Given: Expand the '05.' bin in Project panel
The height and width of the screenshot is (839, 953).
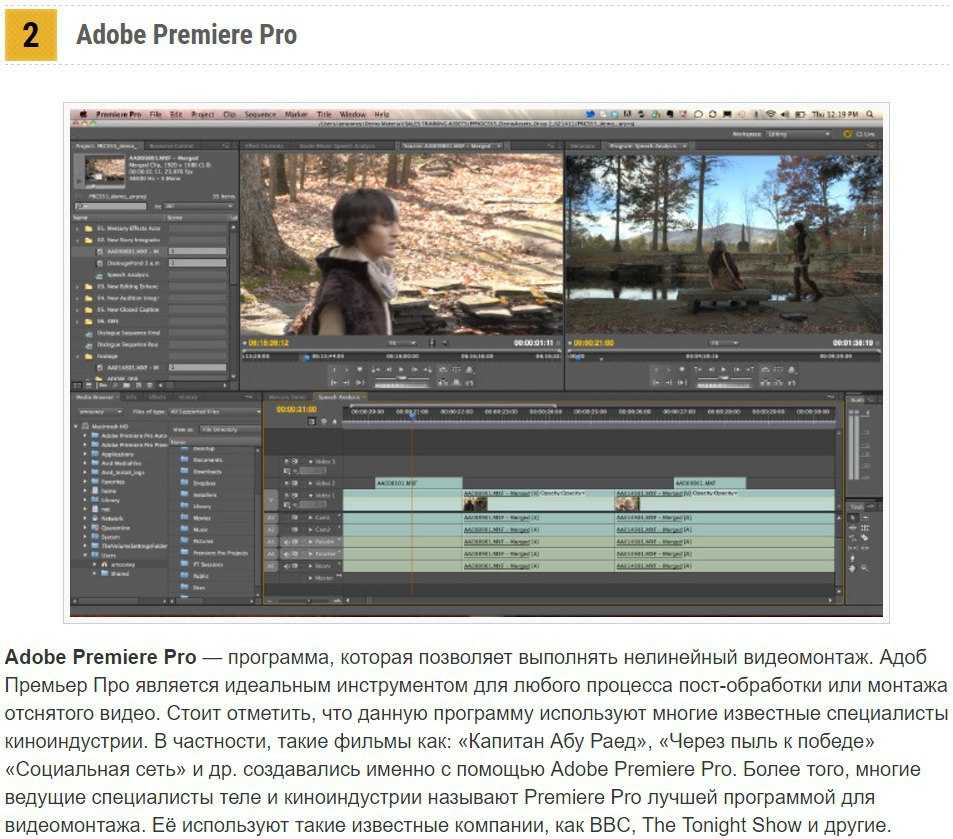Looking at the screenshot, I should click(78, 309).
